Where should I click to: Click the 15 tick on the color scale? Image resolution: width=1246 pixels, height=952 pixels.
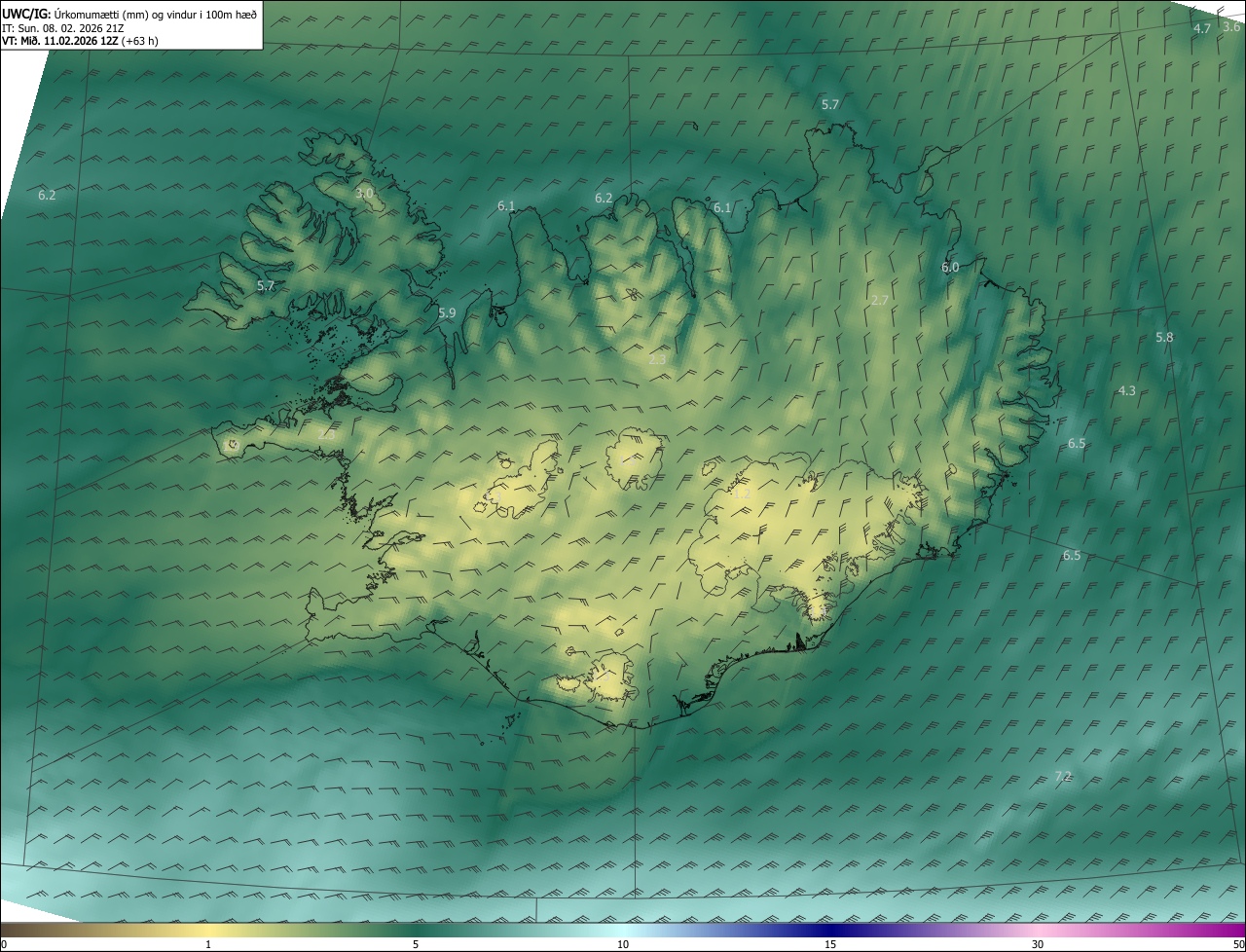click(830, 944)
